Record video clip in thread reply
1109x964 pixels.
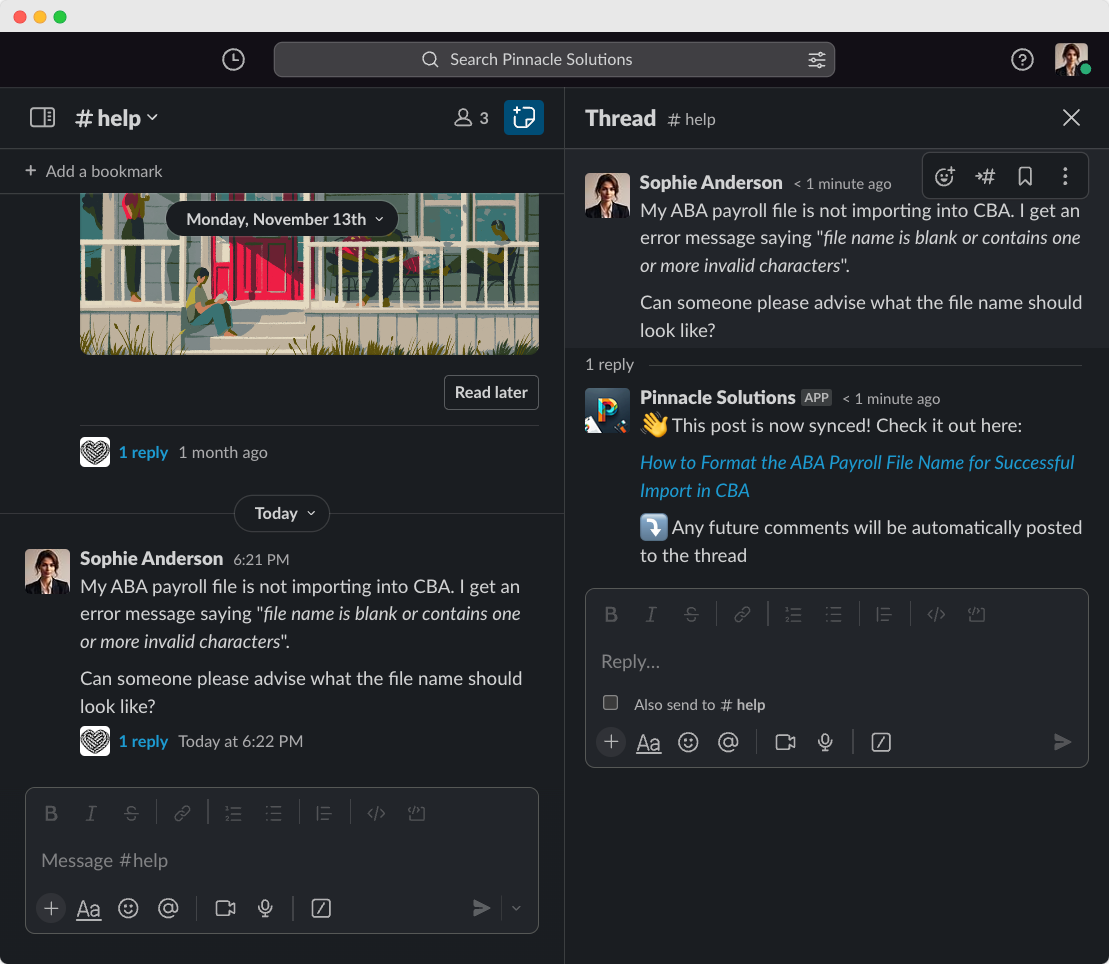pyautogui.click(x=785, y=742)
